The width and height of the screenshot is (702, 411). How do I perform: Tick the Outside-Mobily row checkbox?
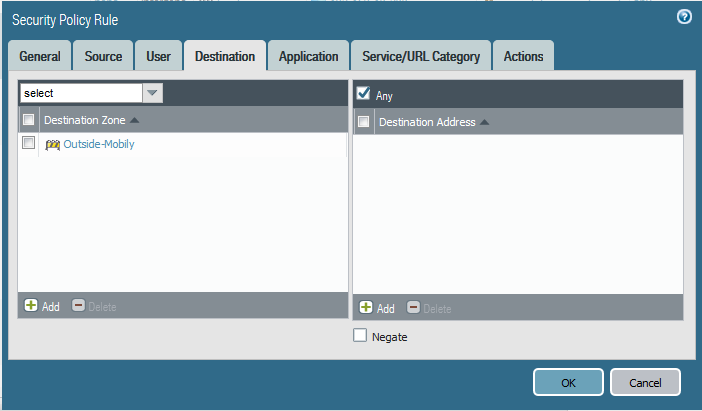(28, 144)
